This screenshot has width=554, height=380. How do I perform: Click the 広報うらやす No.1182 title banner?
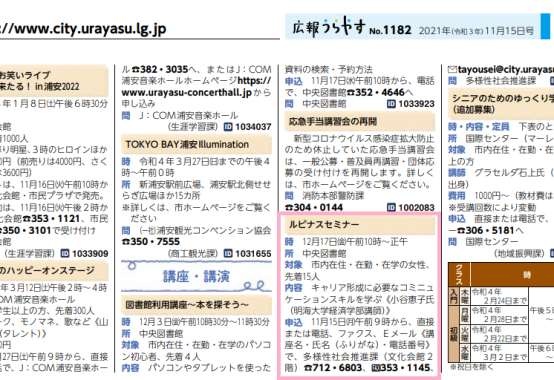(x=413, y=27)
